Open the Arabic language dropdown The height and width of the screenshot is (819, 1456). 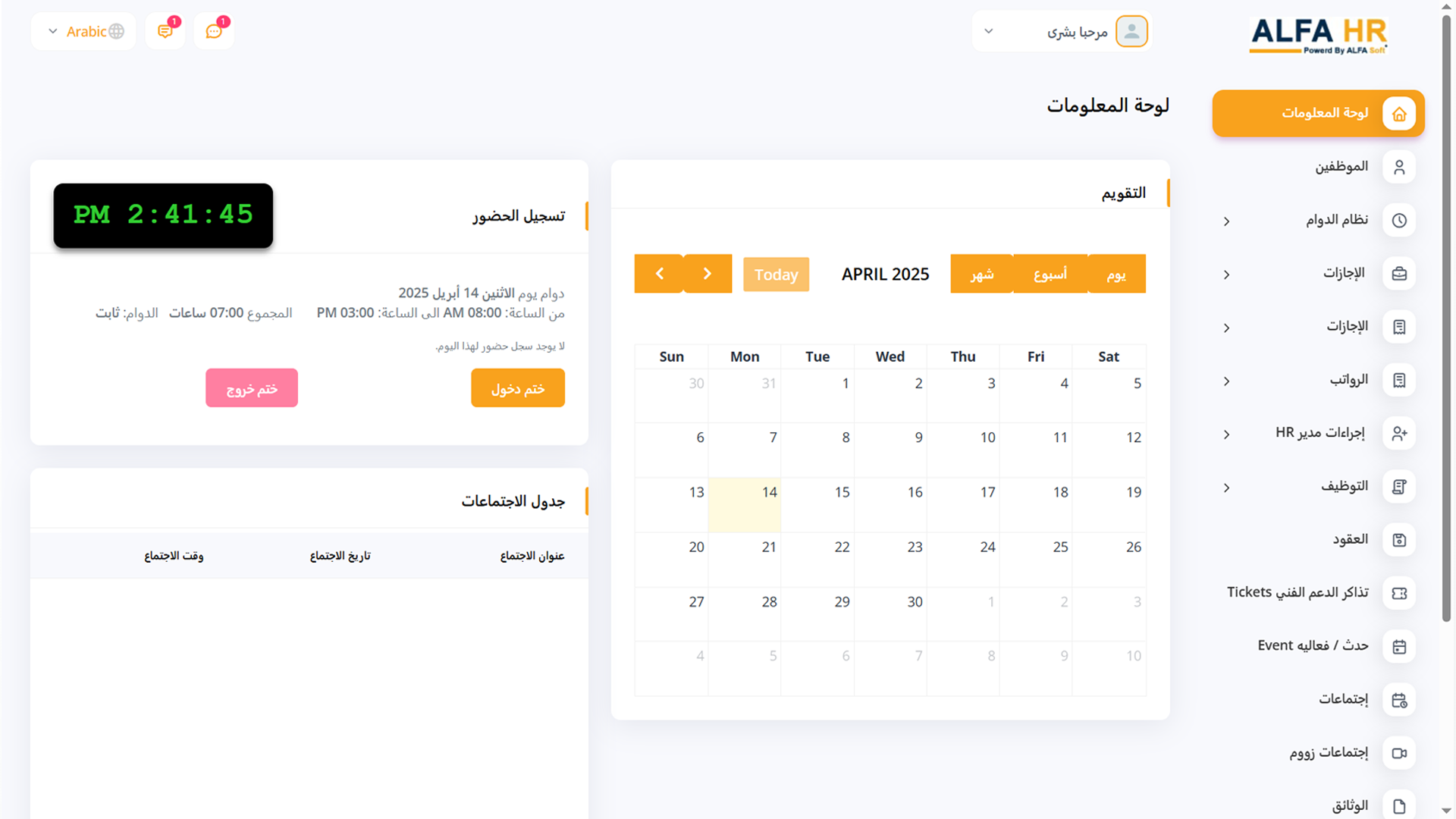pos(84,31)
